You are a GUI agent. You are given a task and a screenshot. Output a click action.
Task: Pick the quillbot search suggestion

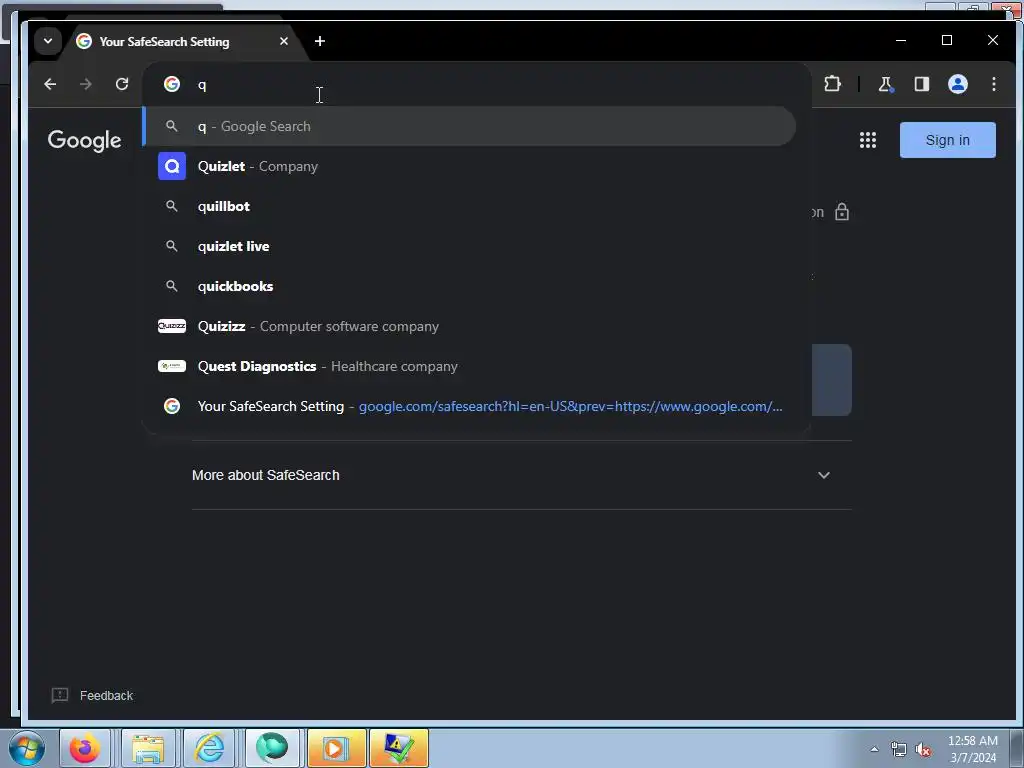click(470, 206)
